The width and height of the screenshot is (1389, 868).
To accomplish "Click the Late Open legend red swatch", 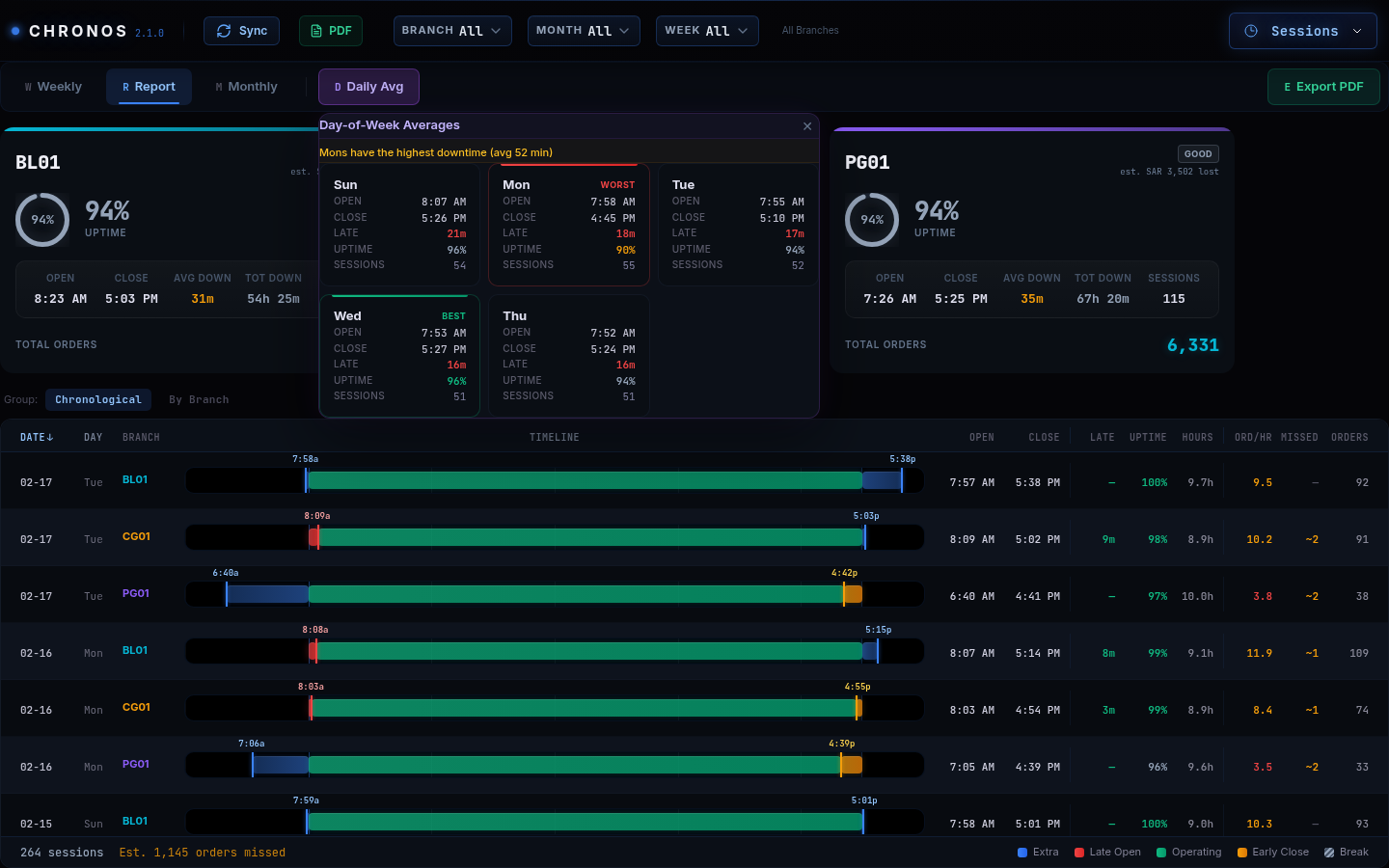I will pyautogui.click(x=1079, y=853).
